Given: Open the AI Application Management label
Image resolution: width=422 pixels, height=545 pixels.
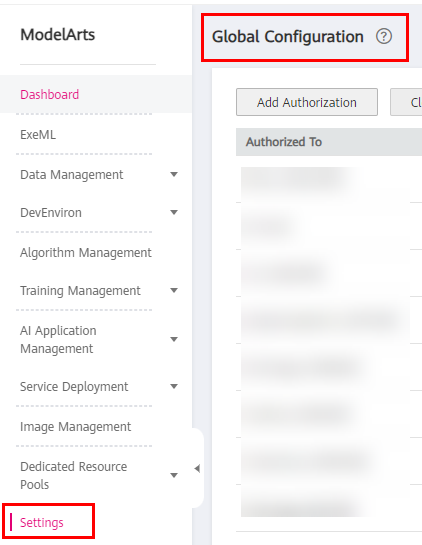Looking at the screenshot, I should [58, 340].
